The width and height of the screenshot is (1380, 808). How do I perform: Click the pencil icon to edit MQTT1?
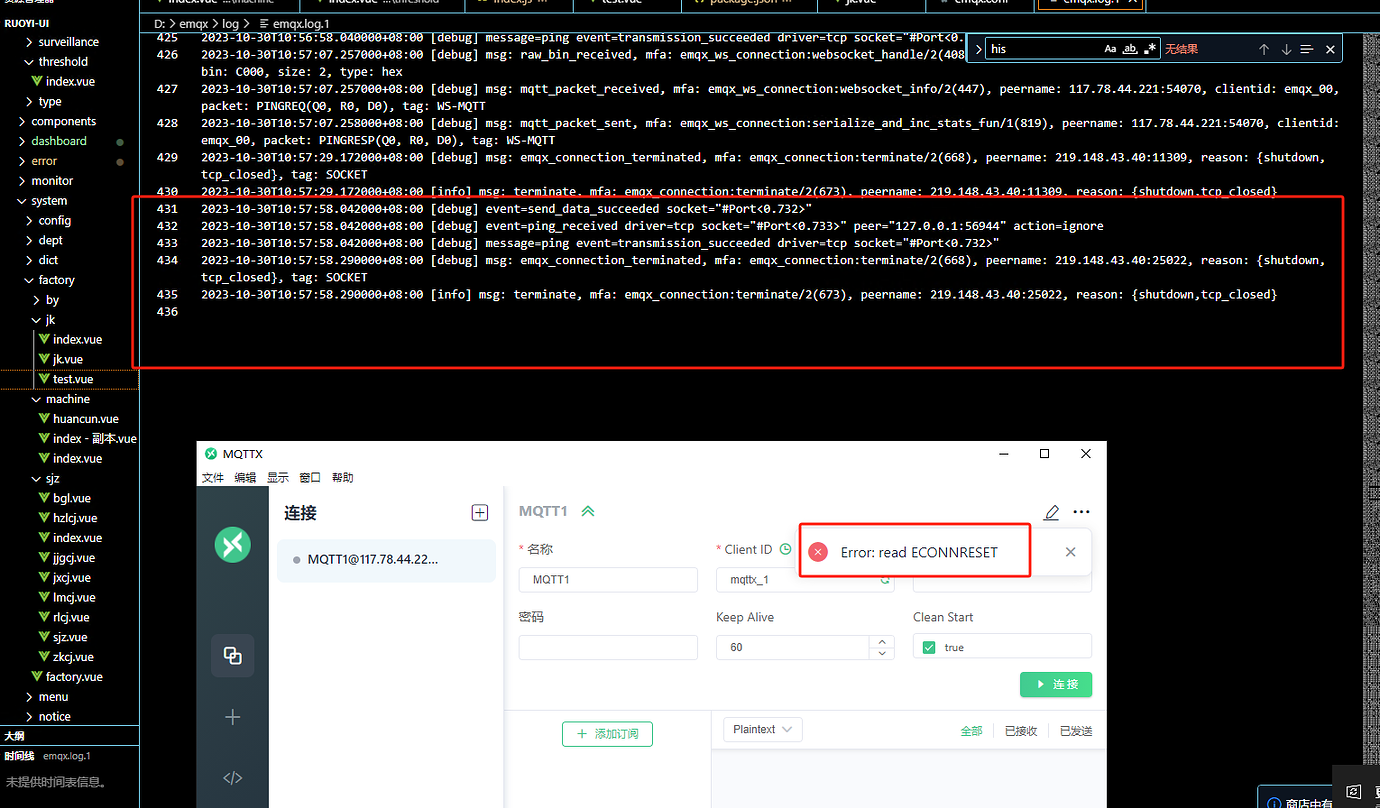[x=1051, y=511]
